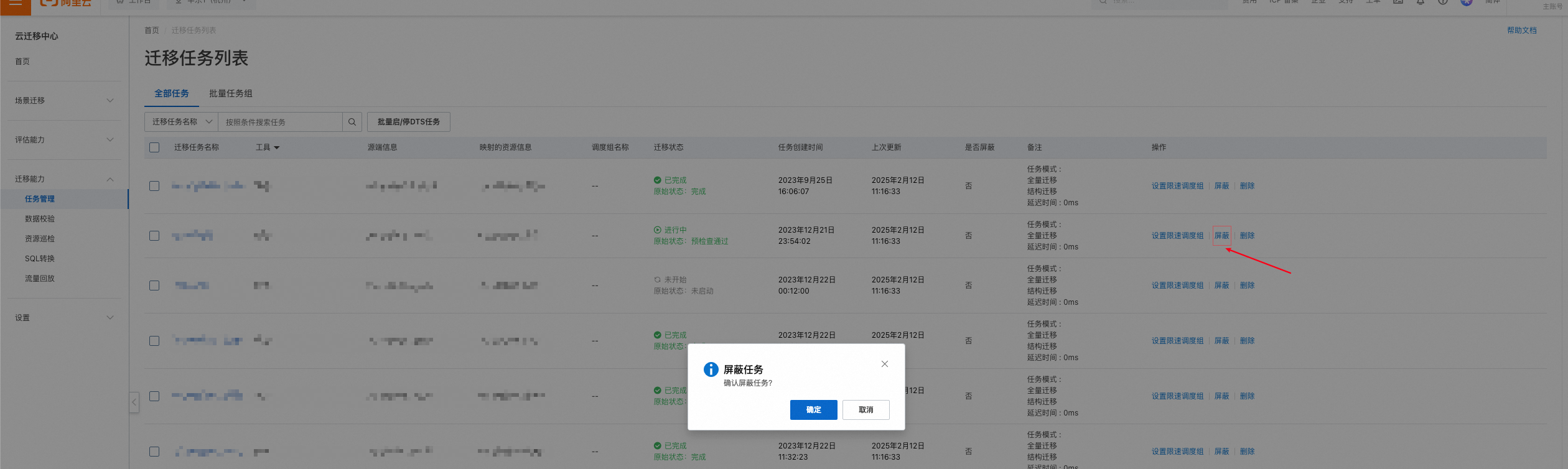The width and height of the screenshot is (1568, 469).
Task: Toggle the select-all checkbox in table header
Action: [154, 147]
